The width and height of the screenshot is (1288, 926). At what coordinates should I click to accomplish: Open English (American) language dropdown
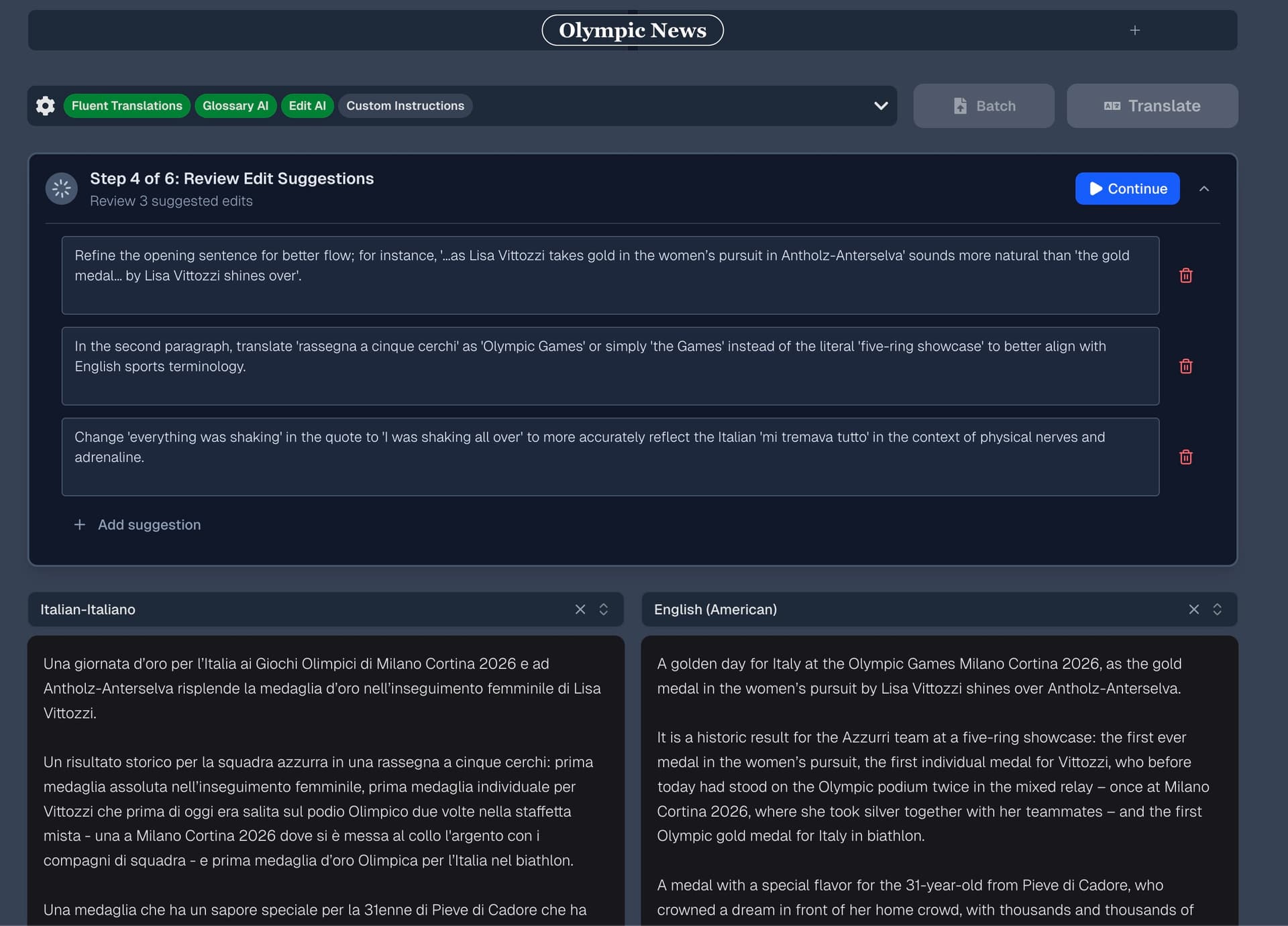[1217, 610]
